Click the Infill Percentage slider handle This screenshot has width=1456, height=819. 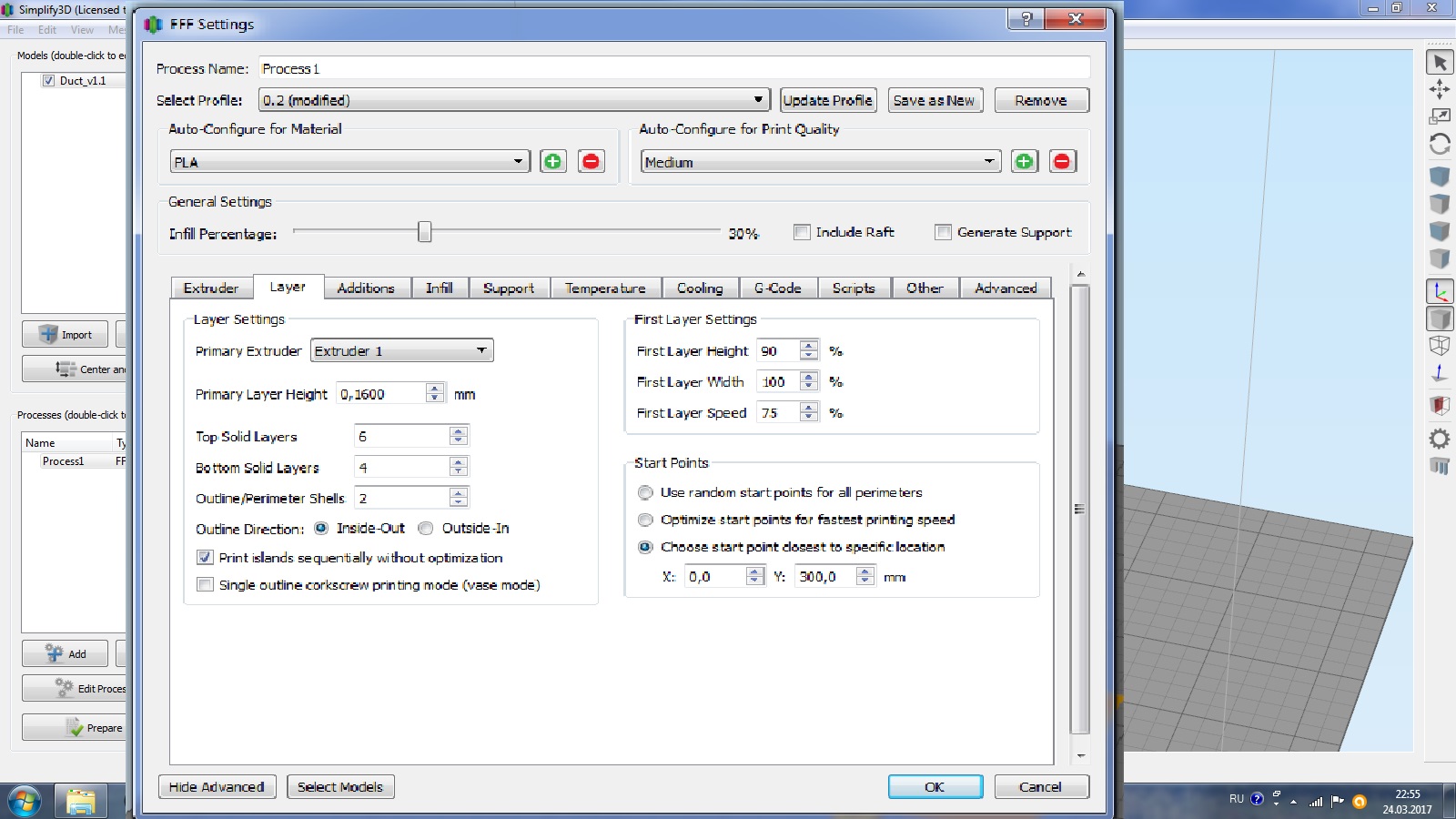424,232
